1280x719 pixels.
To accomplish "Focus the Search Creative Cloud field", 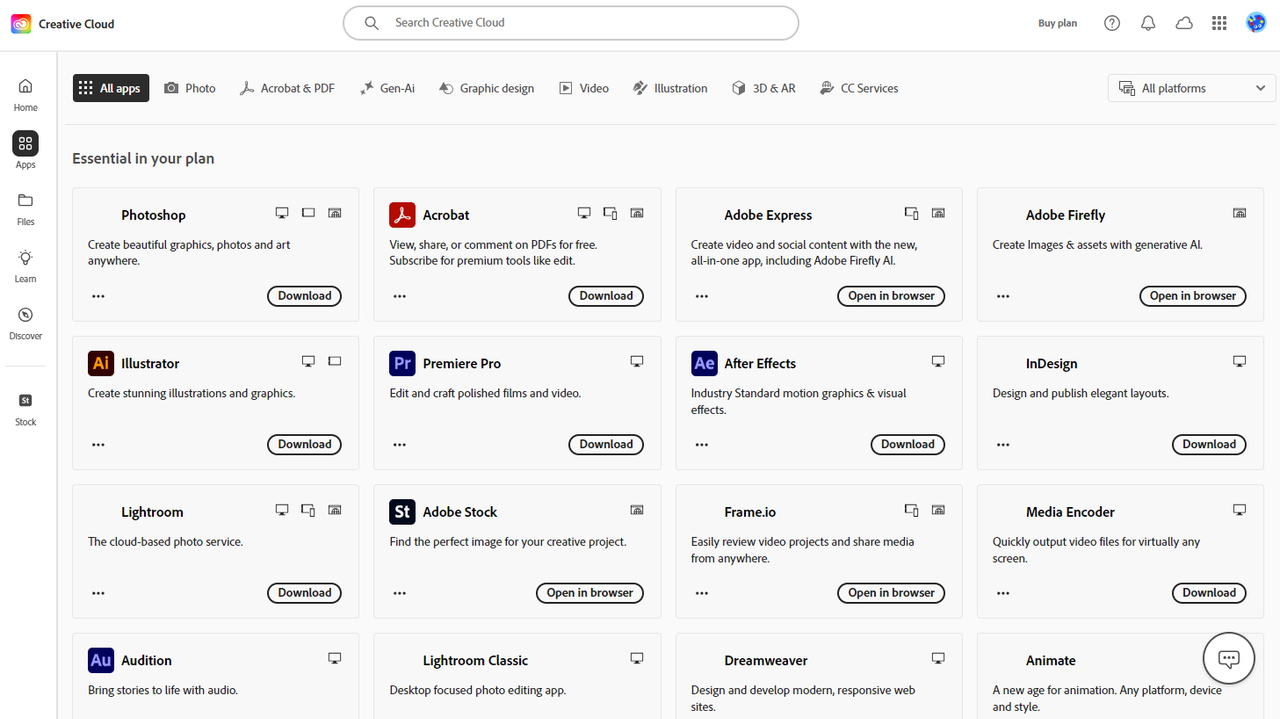I will 571,23.
